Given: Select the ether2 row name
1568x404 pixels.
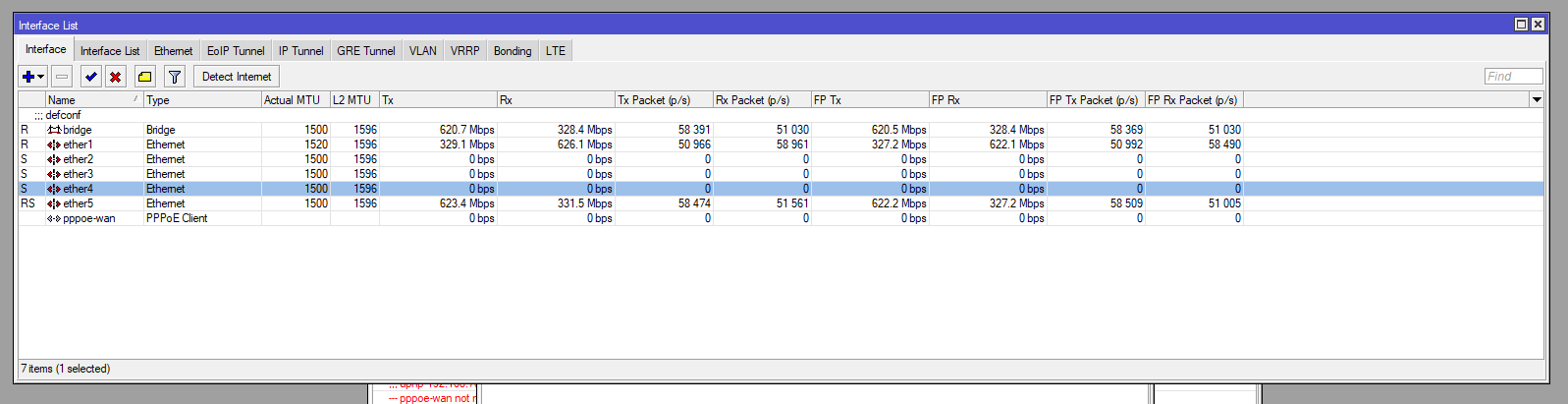Looking at the screenshot, I should [x=79, y=159].
